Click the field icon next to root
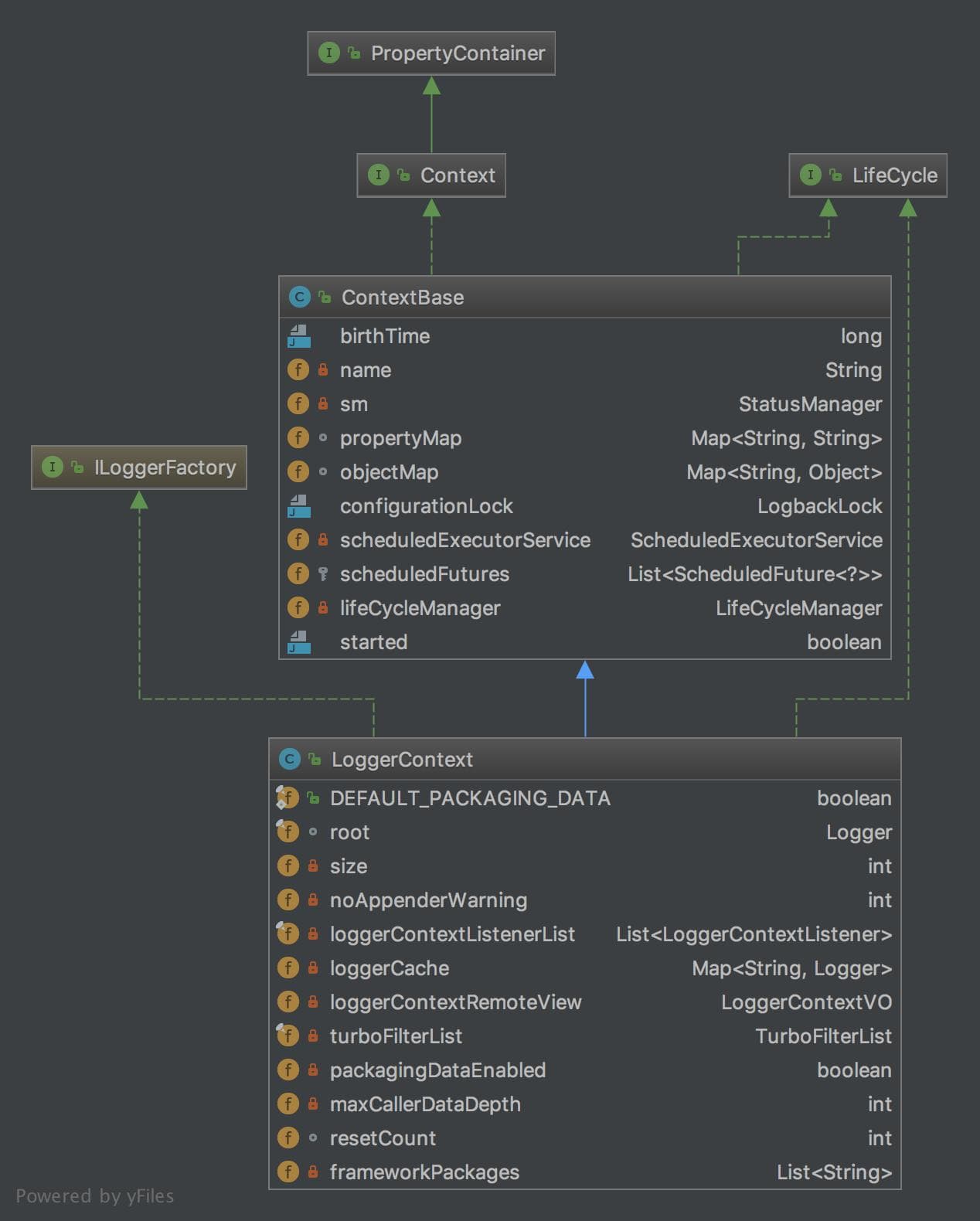Screen dimensions: 980x1221 (288, 832)
